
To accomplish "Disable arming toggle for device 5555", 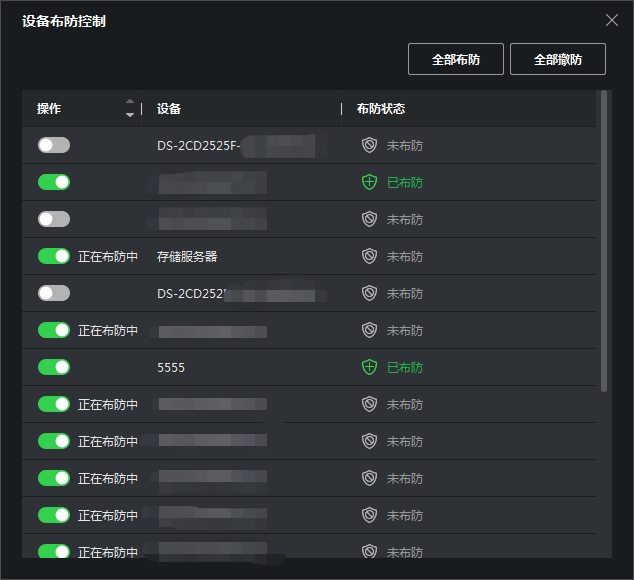I will [54, 367].
